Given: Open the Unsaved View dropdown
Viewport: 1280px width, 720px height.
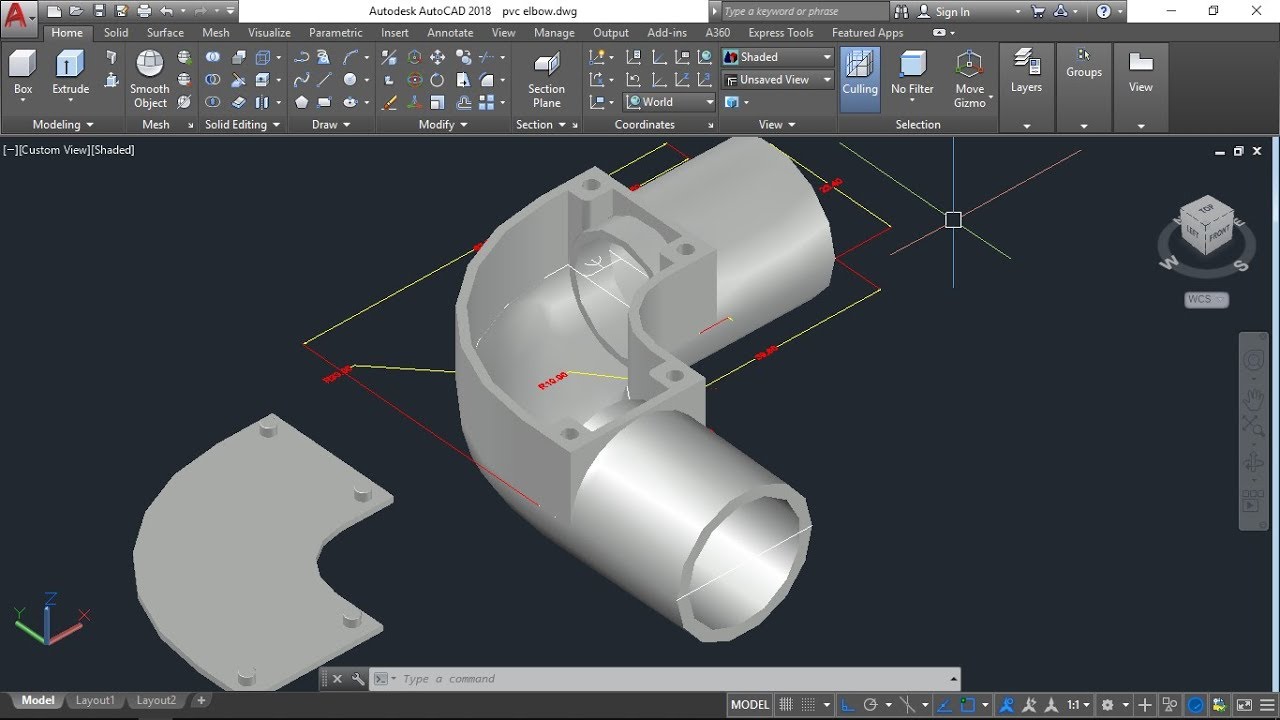Looking at the screenshot, I should [777, 79].
